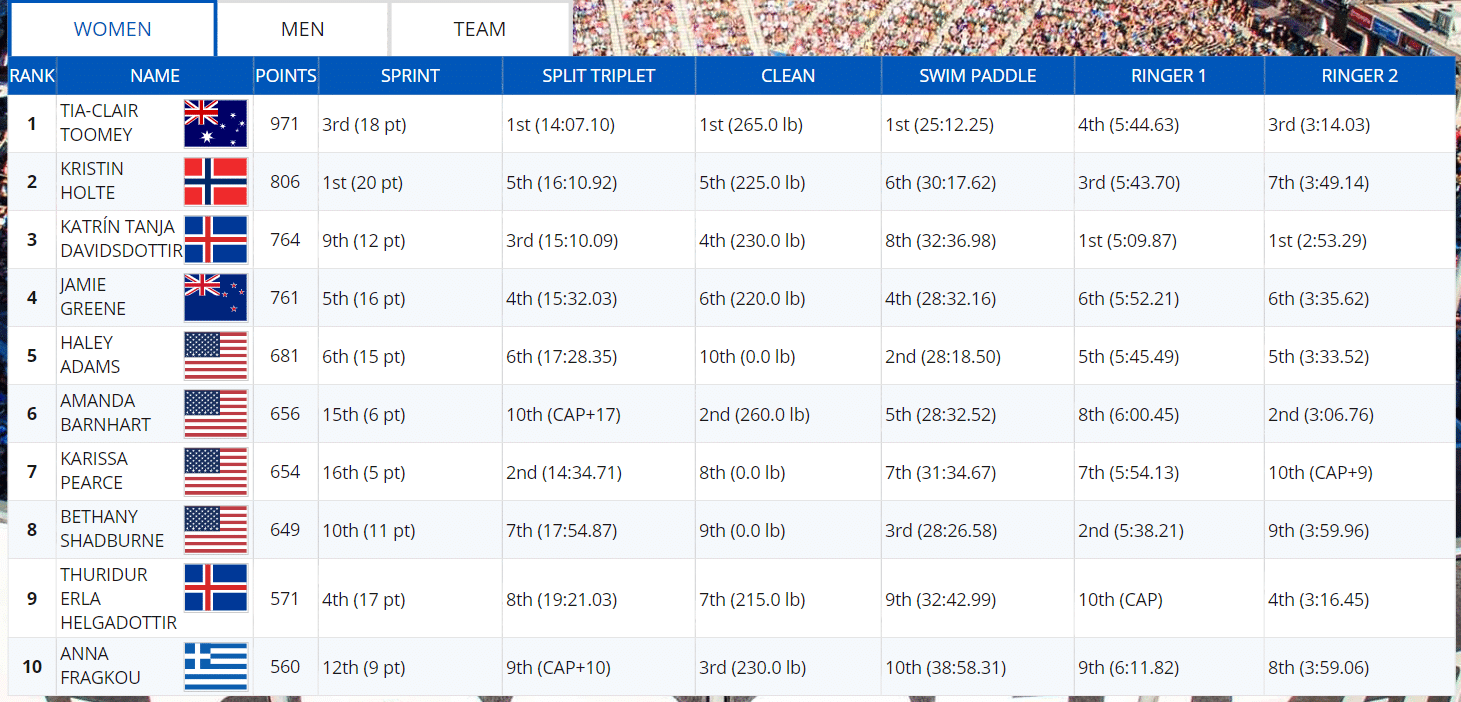Click Greek flag beside Anna Fragkou
Viewport: 1461px width, 702px height.
click(215, 667)
